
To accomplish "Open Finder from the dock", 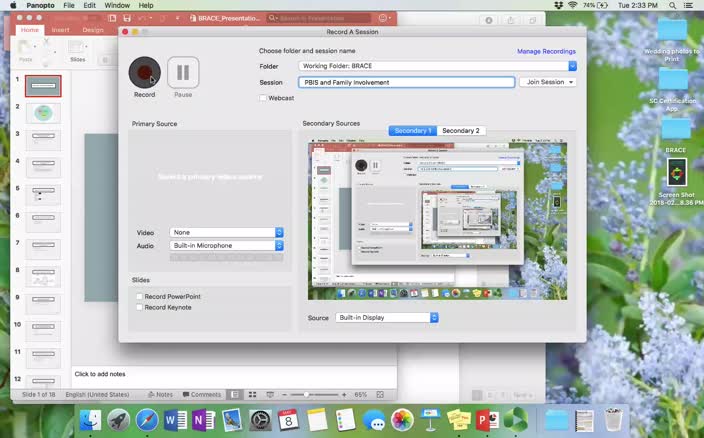I will pos(90,420).
